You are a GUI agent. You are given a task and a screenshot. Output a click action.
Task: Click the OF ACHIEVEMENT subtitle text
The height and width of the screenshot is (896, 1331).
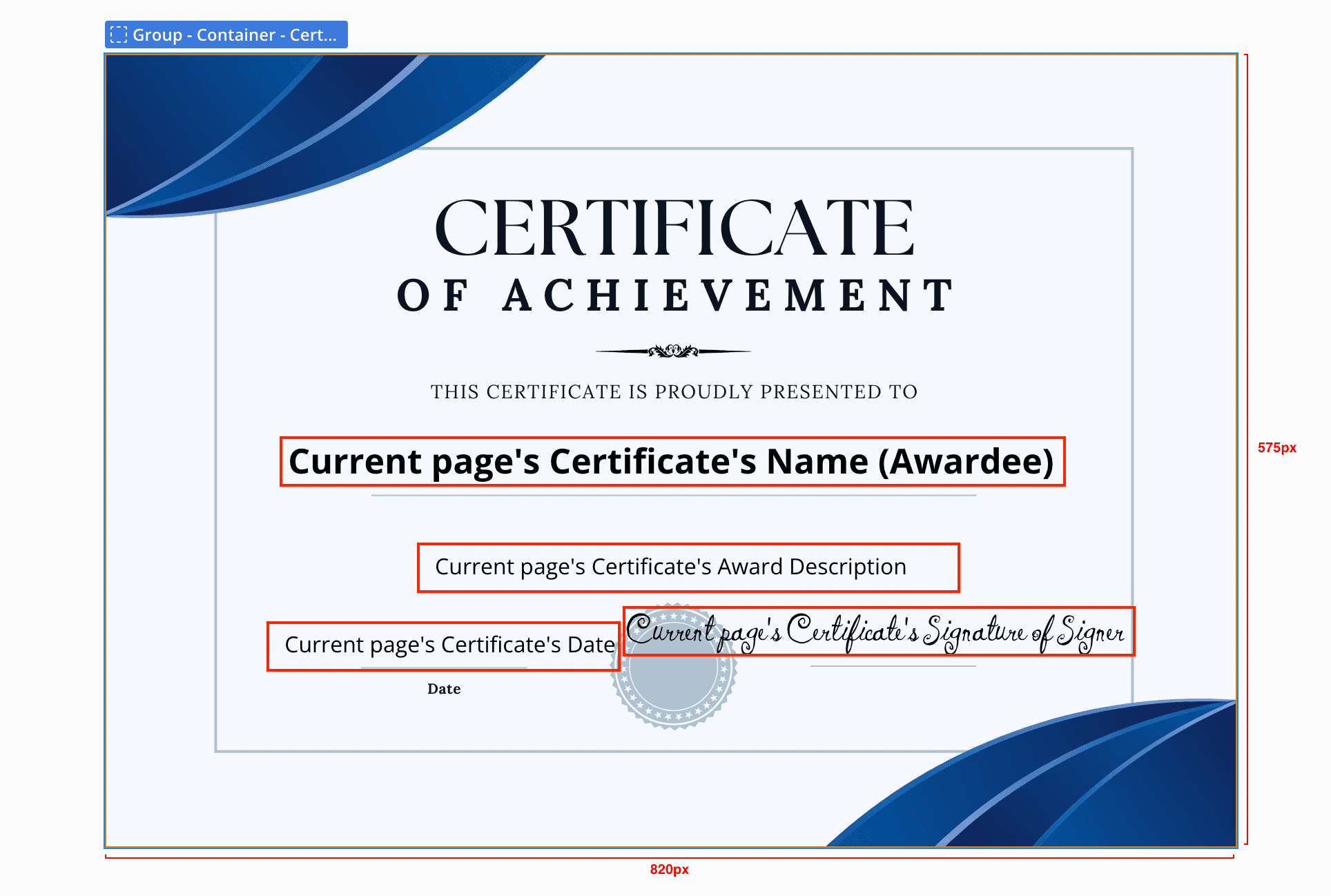(x=674, y=295)
